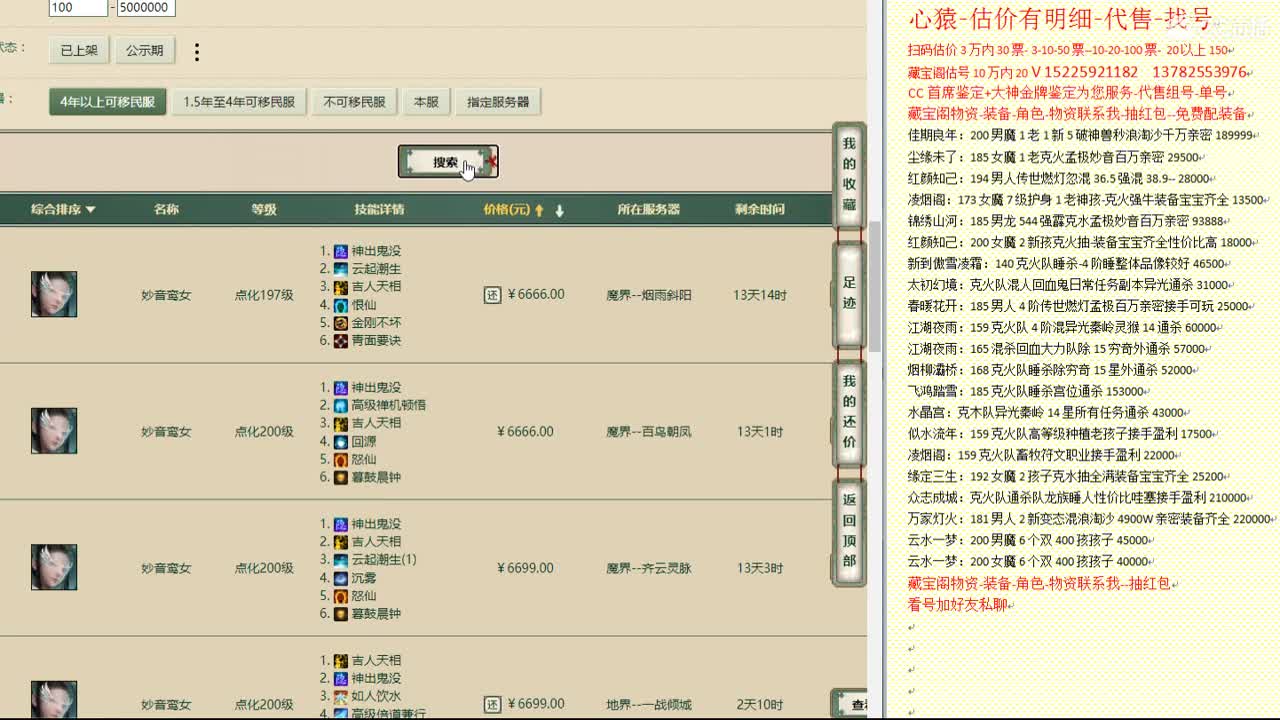The width and height of the screenshot is (1280, 720).
Task: Click the 剩余时间 column header
Action: click(x=759, y=210)
